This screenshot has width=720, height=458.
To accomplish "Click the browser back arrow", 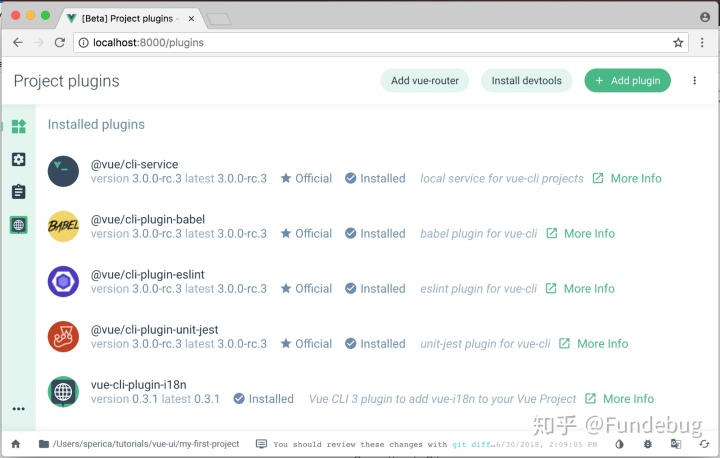I will click(17, 42).
